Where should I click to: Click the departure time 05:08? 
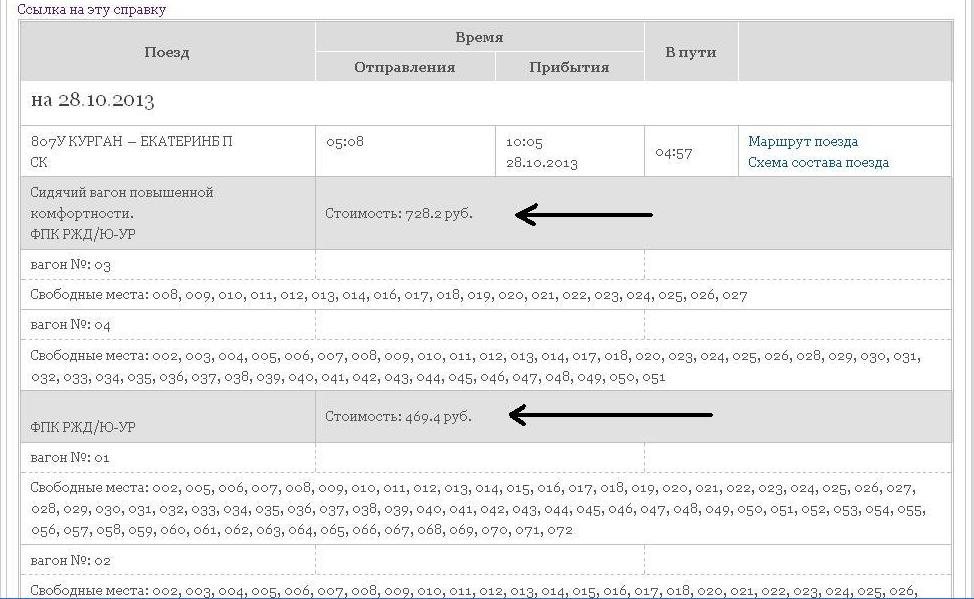click(345, 142)
